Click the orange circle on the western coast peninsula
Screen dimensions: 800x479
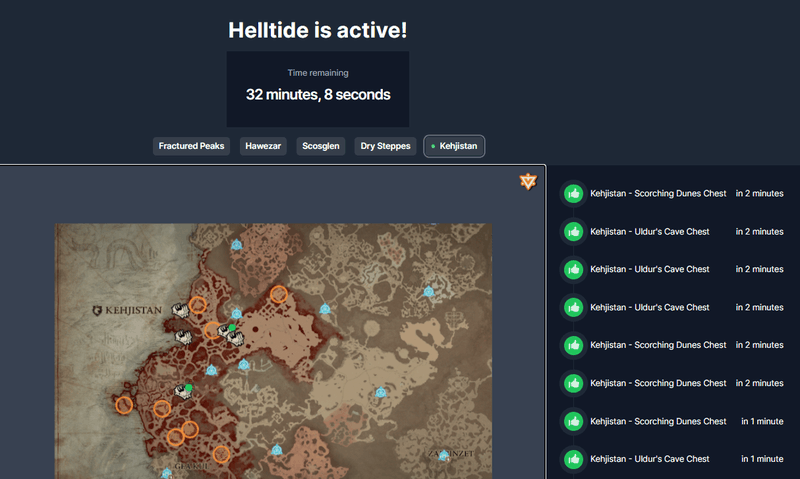(124, 405)
